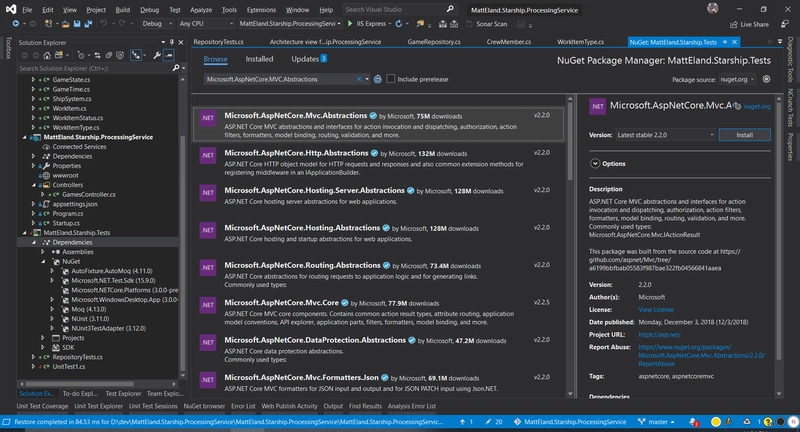Start debugging with the green IIS Express play icon
Image resolution: width=800 pixels, height=432 pixels.
point(350,23)
